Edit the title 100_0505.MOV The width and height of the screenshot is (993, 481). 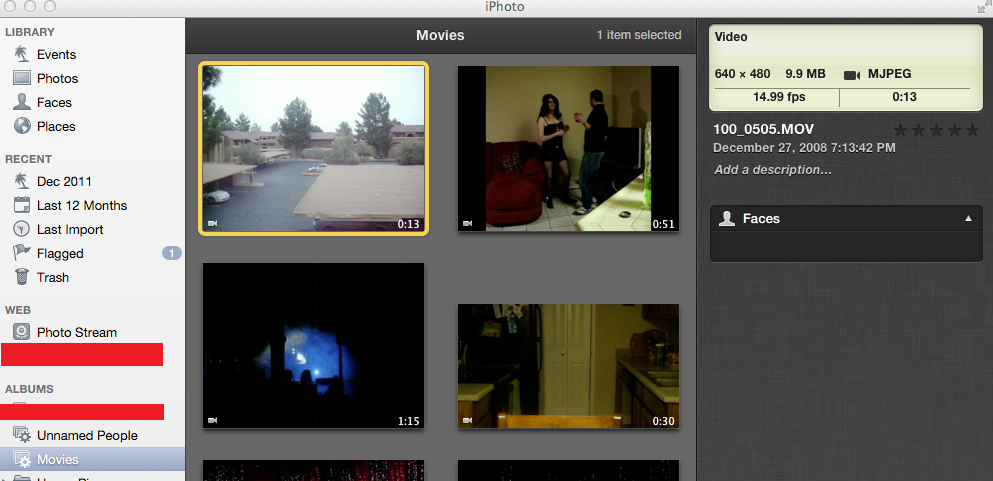[763, 130]
